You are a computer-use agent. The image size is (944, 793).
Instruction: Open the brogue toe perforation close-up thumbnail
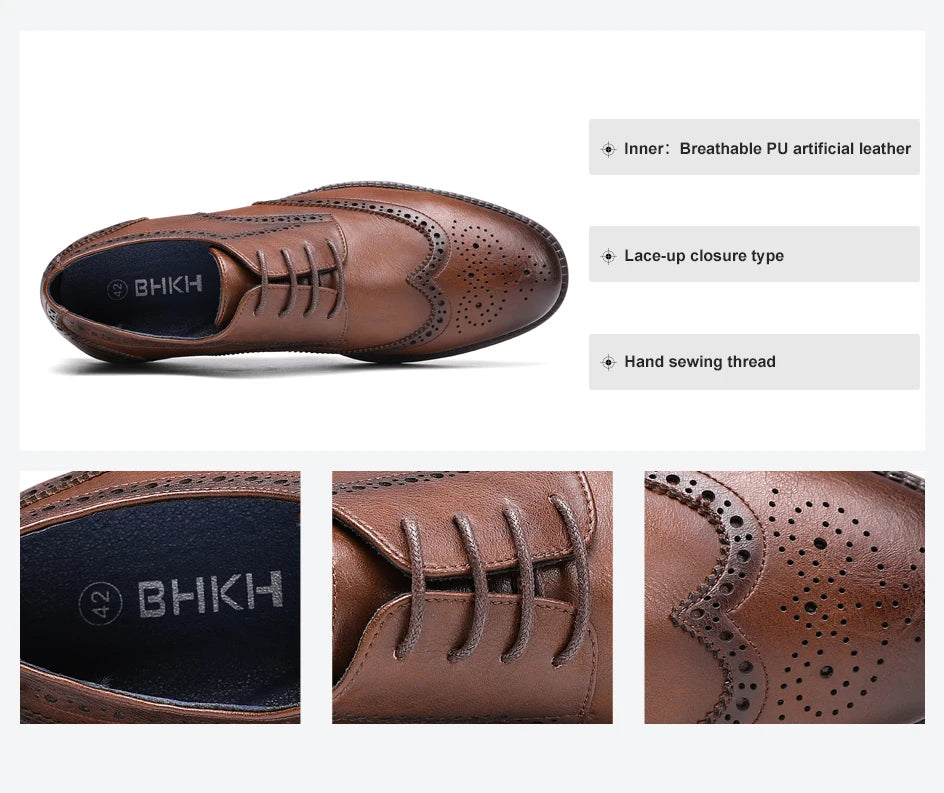coord(784,597)
